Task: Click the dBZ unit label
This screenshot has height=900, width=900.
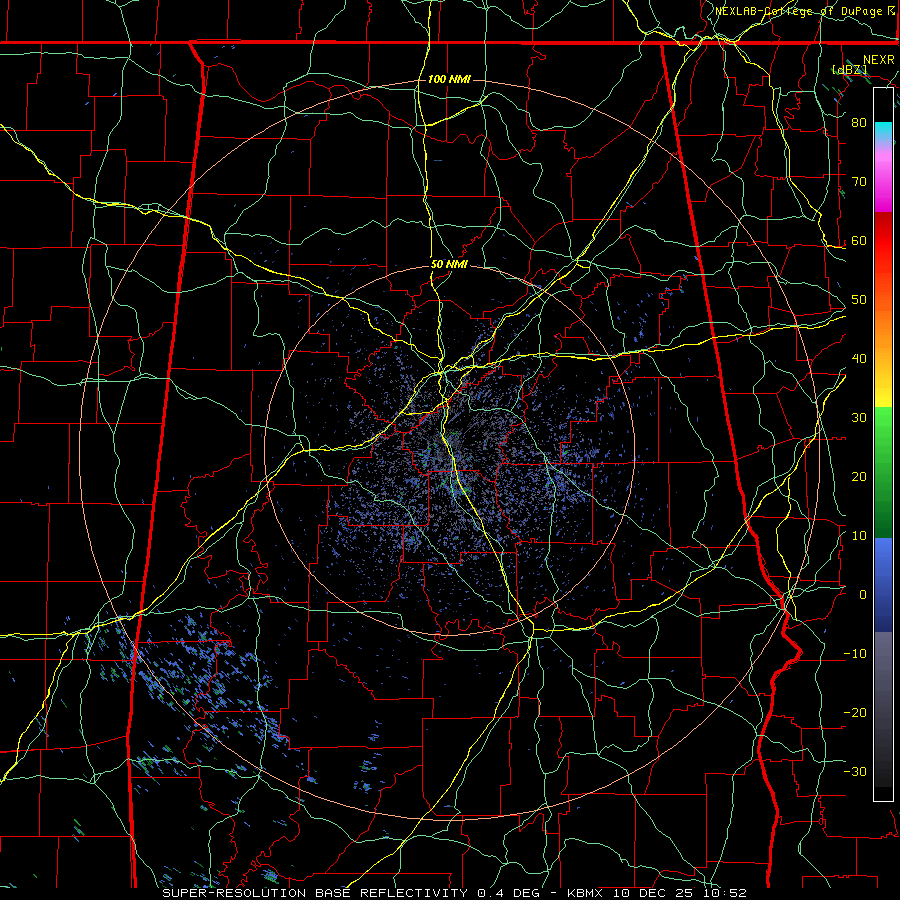Action: click(x=850, y=70)
